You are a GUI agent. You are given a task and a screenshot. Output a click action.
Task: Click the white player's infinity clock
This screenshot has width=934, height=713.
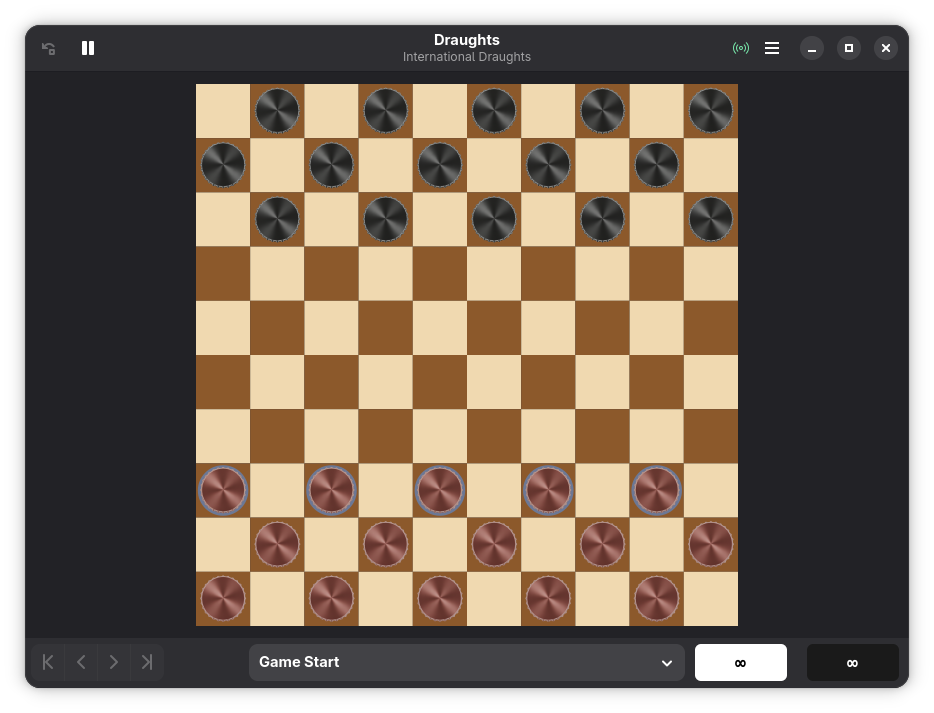(740, 662)
